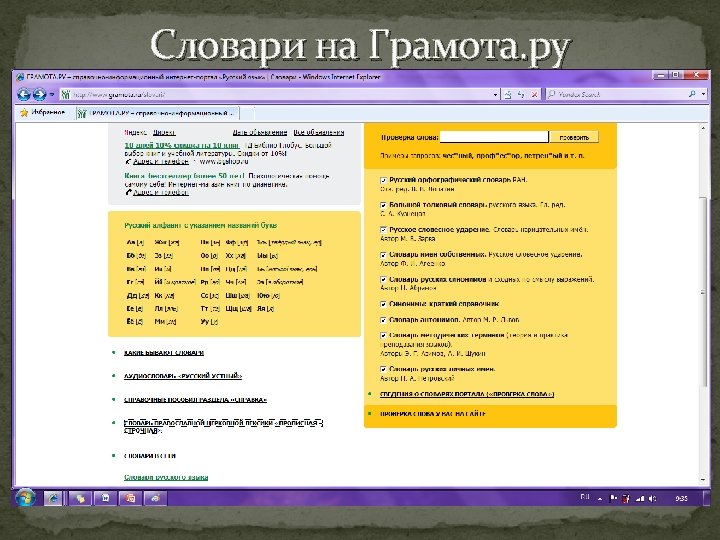720x540 pixels.
Task: Toggle Синонимы: краткий справочник checkbox
Action: [x=383, y=304]
